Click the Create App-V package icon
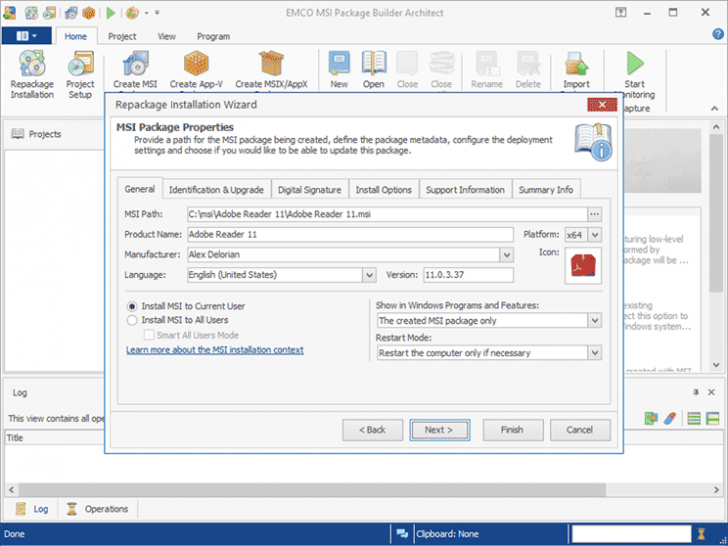This screenshot has width=728, height=546. click(x=196, y=64)
